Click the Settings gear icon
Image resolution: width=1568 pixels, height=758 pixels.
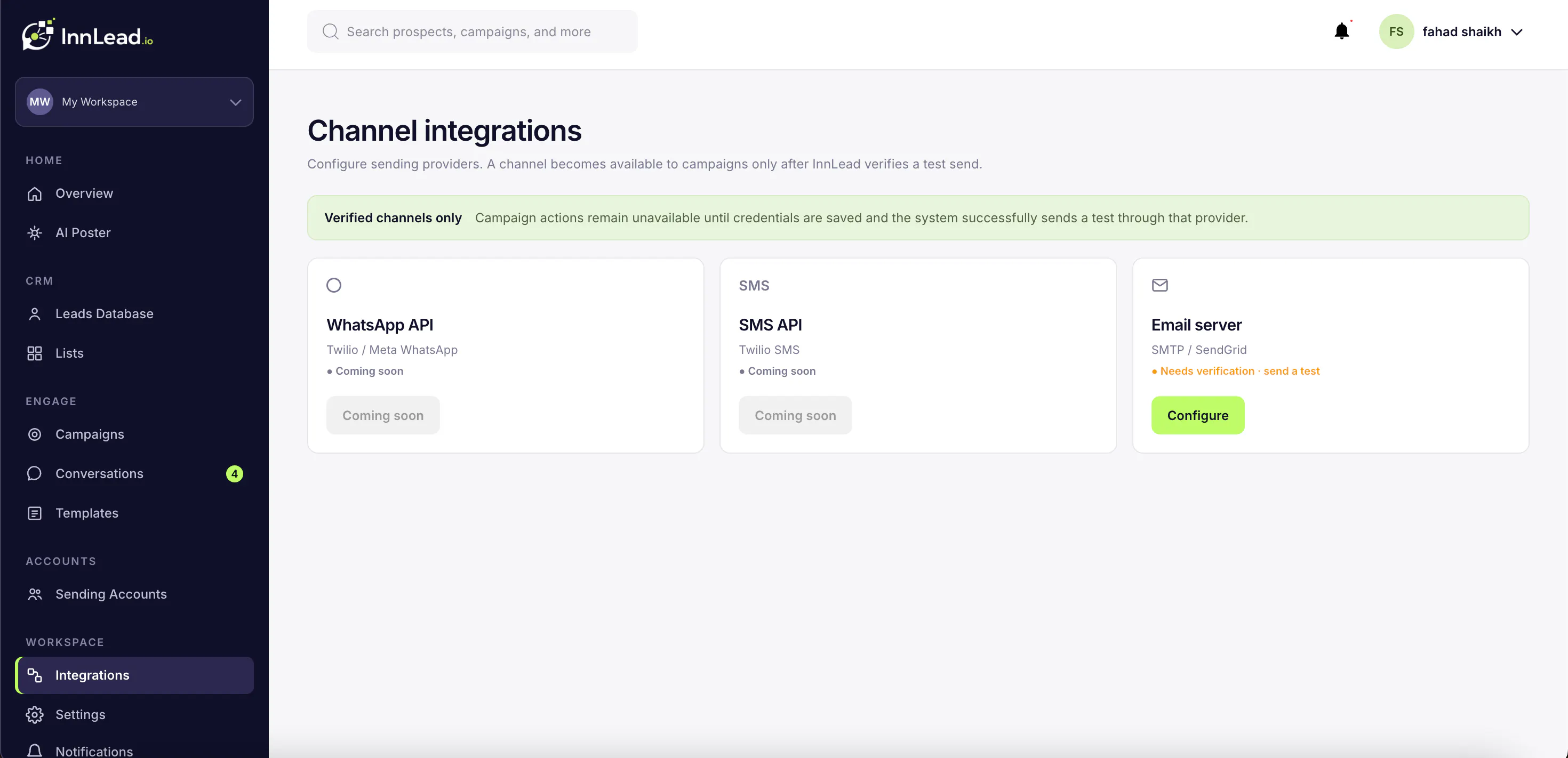pos(35,715)
